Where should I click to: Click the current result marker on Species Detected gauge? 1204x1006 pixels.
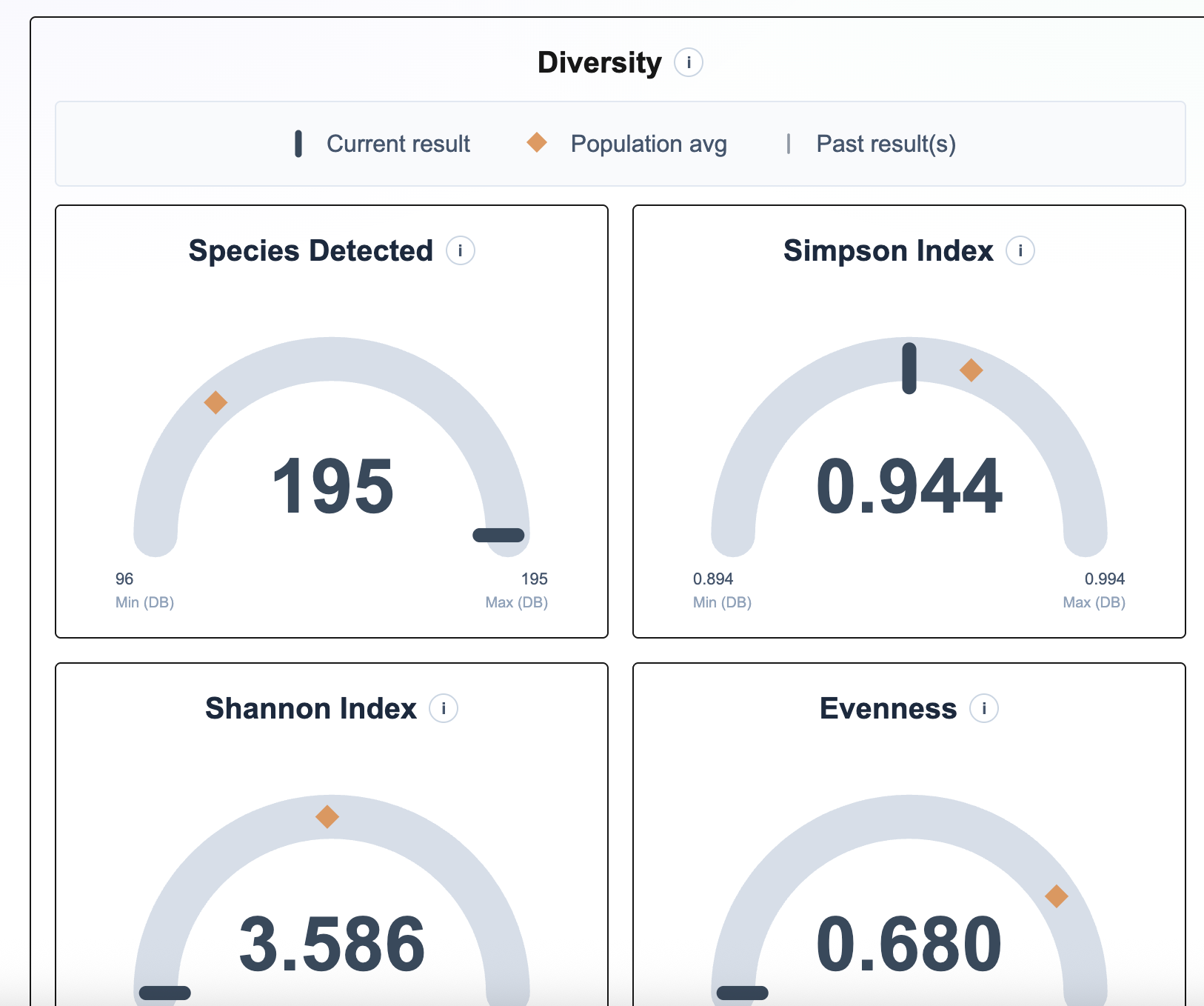(x=498, y=535)
